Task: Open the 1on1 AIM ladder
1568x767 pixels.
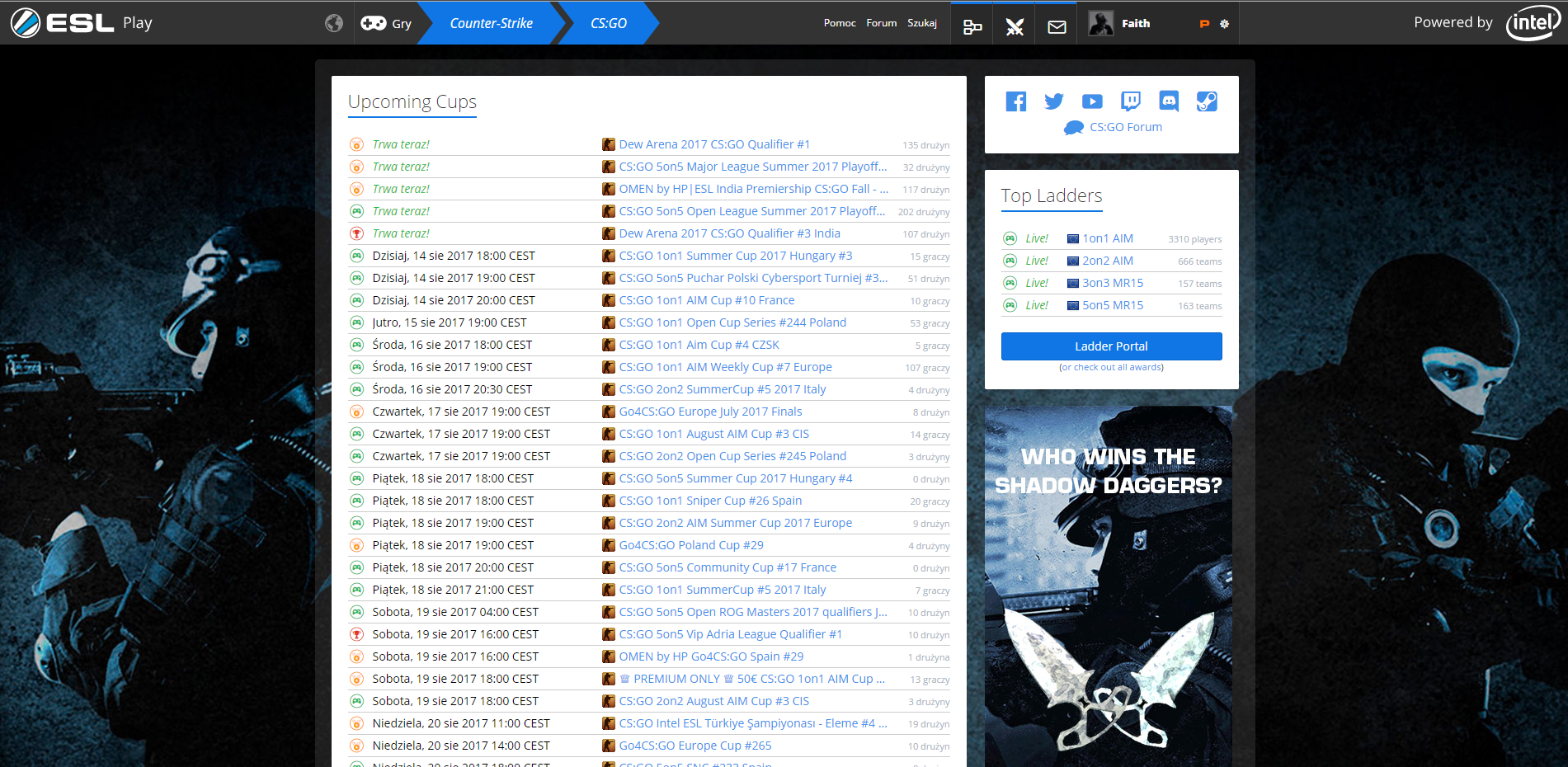Action: tap(1108, 238)
